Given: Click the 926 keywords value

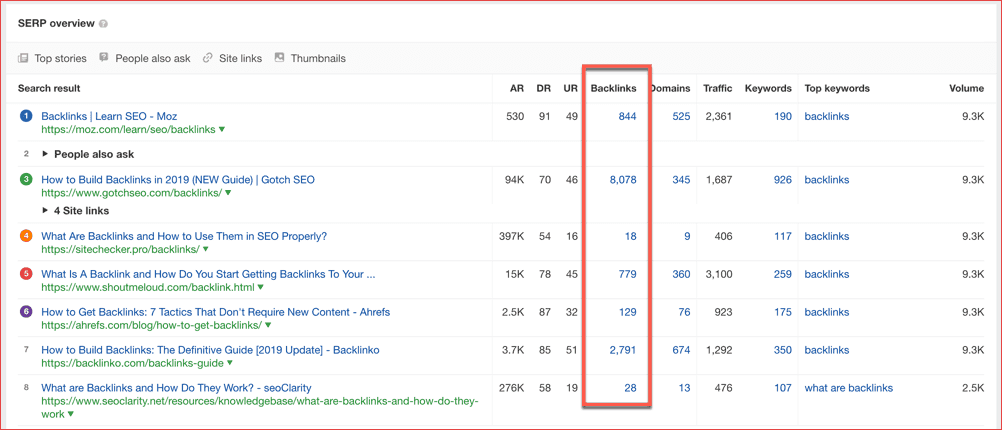Looking at the screenshot, I should click(x=782, y=180).
